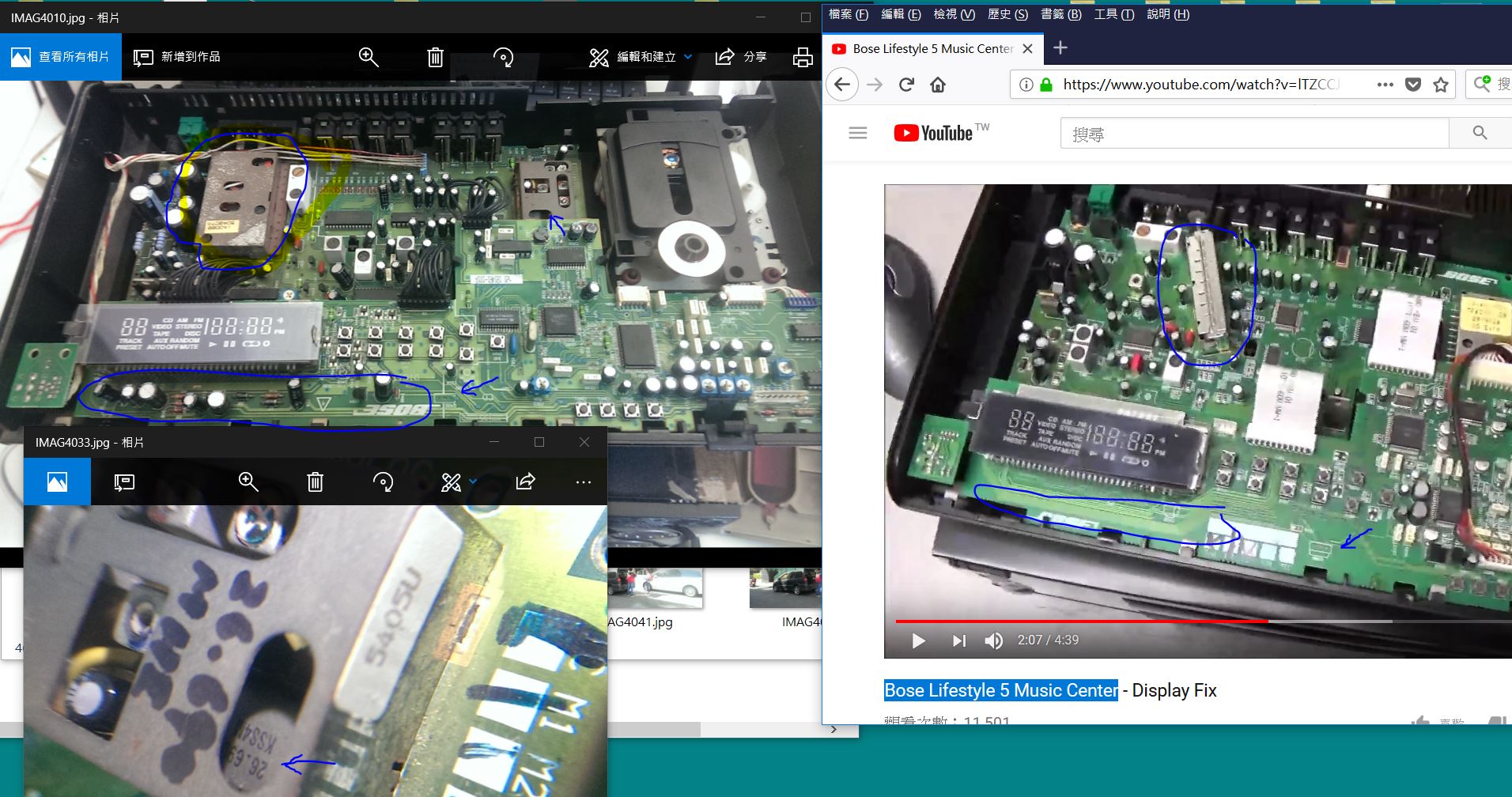Screen dimensions: 1512x797
Task: Click 'Add to creation' icon in IMAG4033 window
Action: click(x=124, y=482)
